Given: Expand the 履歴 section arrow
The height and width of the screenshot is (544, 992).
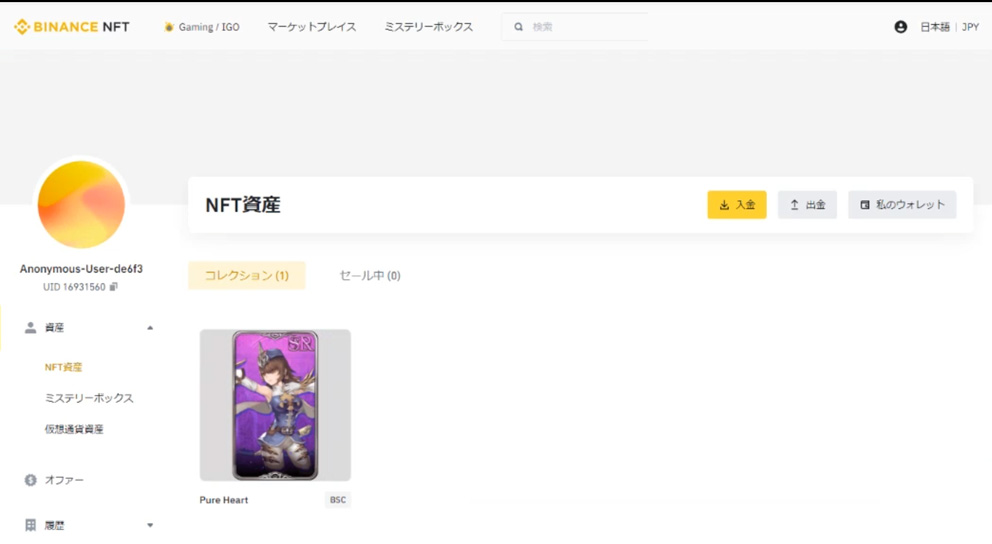Looking at the screenshot, I should coord(150,525).
